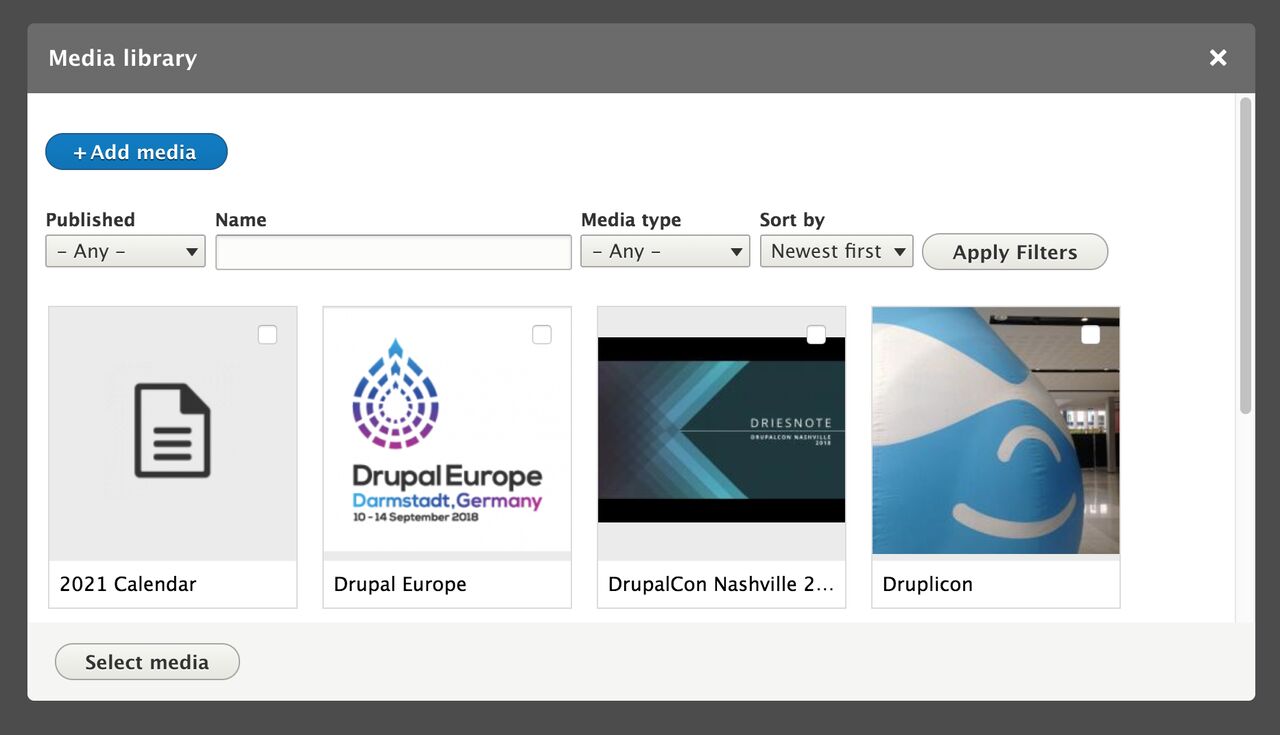Click the Druplicon thumbnail image
This screenshot has height=735, width=1280.
(x=995, y=430)
